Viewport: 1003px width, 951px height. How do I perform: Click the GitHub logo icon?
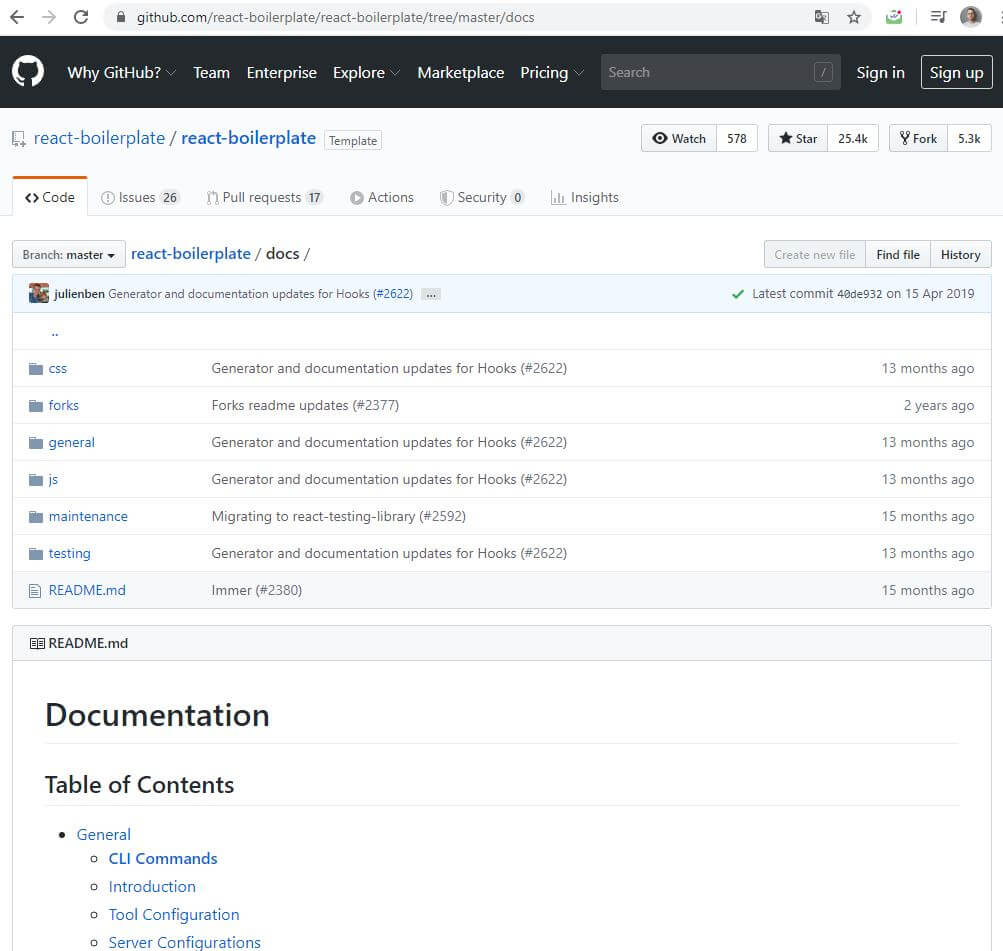pyautogui.click(x=27, y=71)
